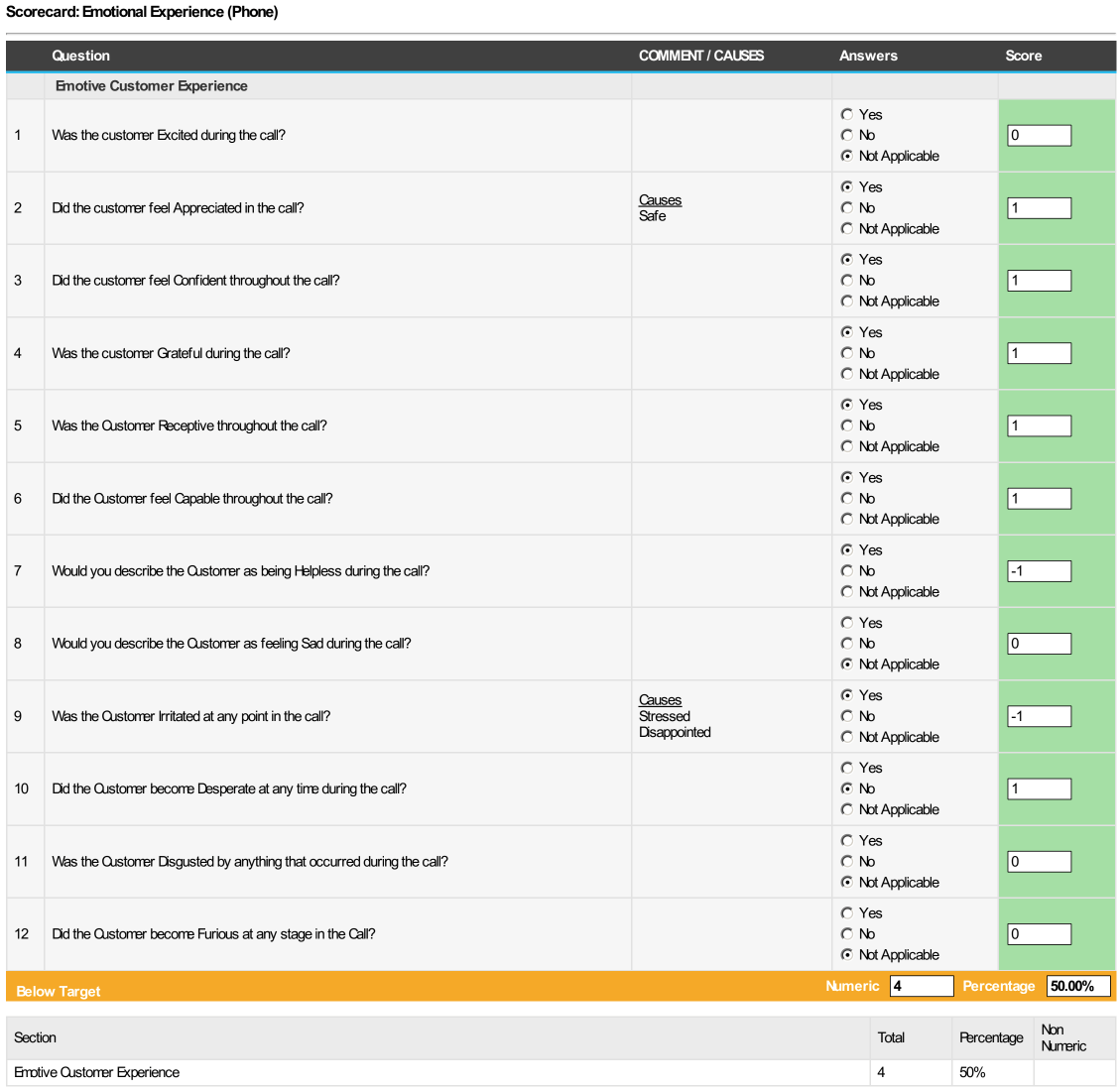
Task: Select Yes for question 1
Action: pyautogui.click(x=847, y=114)
